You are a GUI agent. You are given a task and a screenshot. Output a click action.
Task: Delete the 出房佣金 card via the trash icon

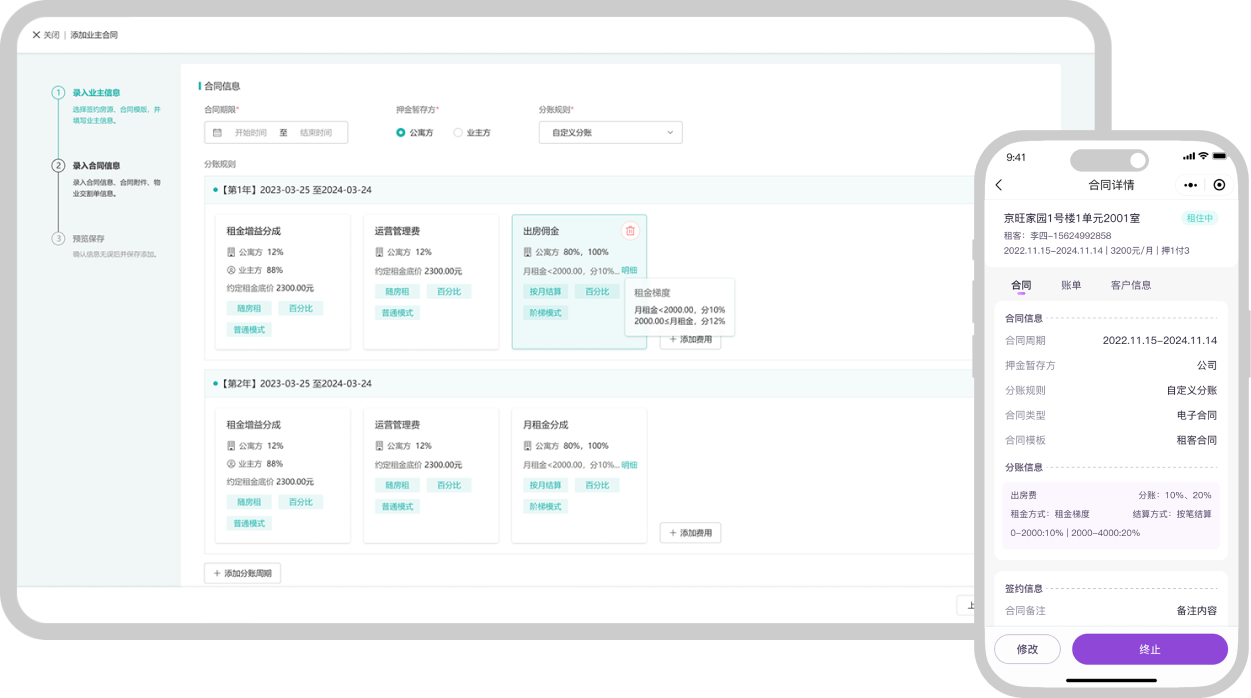click(x=630, y=231)
